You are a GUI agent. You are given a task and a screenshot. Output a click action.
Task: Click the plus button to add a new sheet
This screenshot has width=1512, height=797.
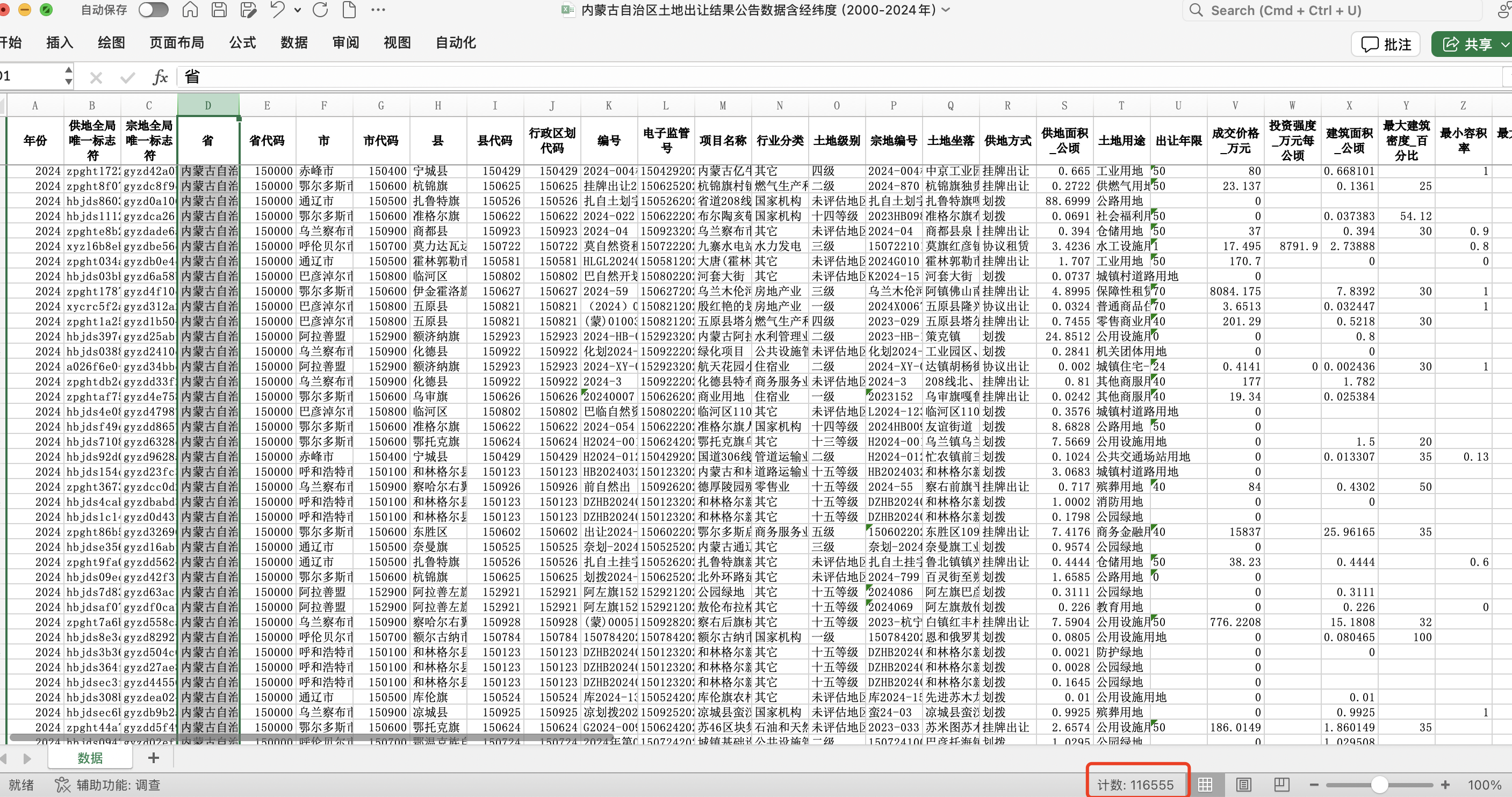tap(154, 758)
